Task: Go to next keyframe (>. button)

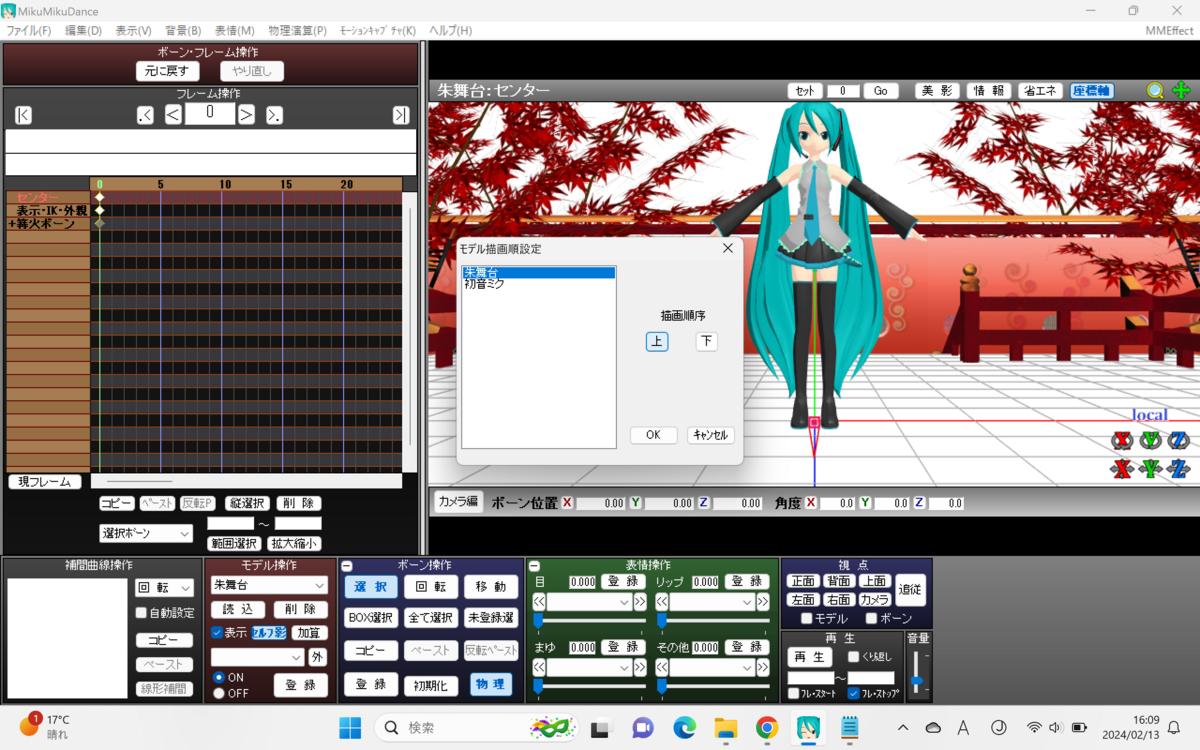Action: point(274,115)
